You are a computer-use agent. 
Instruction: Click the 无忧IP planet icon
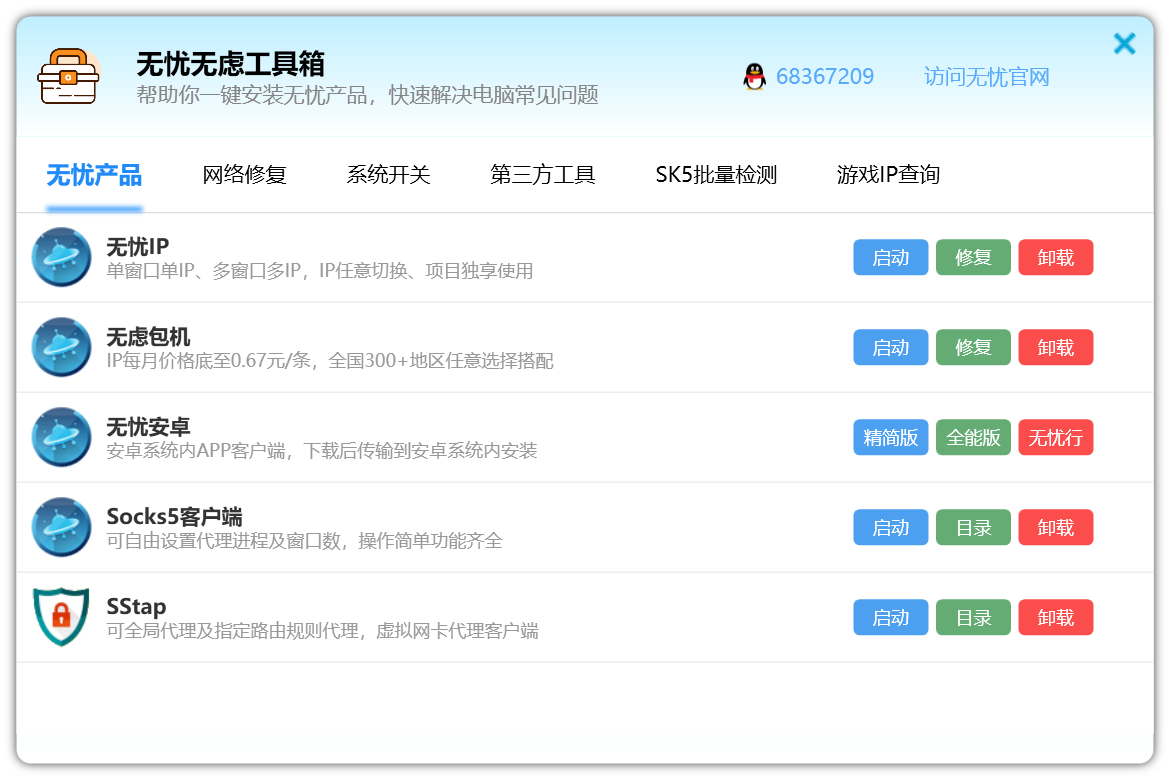coord(61,257)
